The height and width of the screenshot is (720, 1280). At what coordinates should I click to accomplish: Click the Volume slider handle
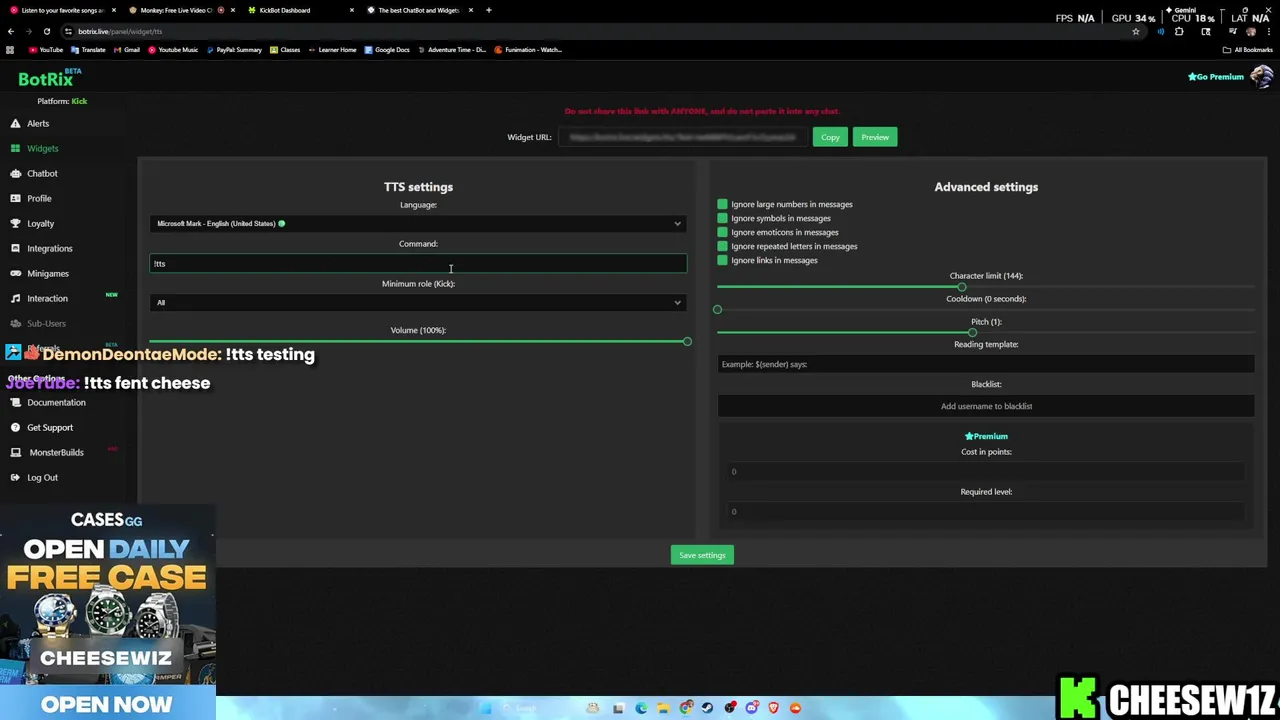coord(687,342)
